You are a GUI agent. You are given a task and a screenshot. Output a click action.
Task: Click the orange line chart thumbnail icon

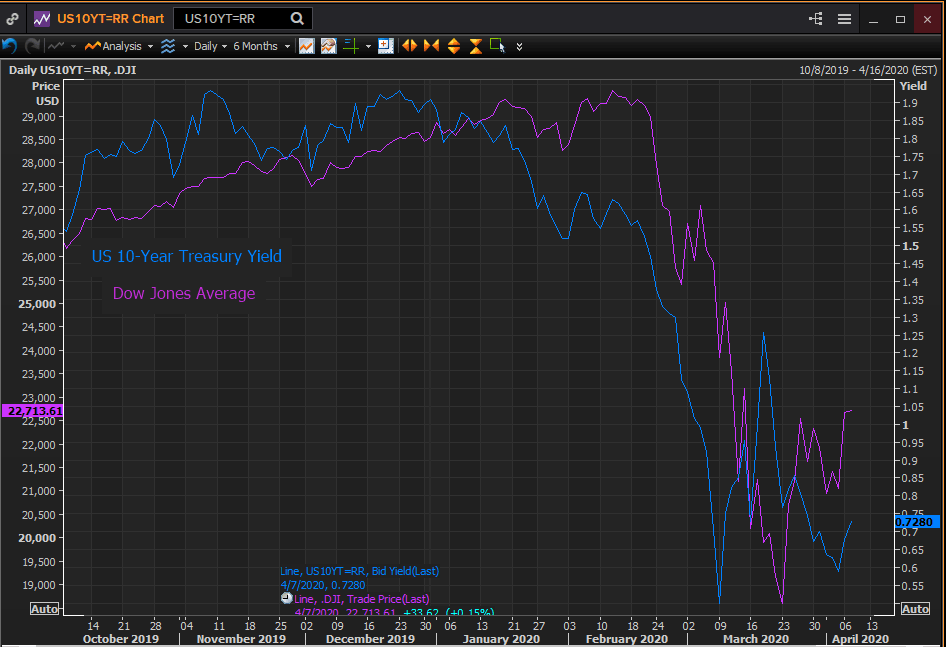306,46
